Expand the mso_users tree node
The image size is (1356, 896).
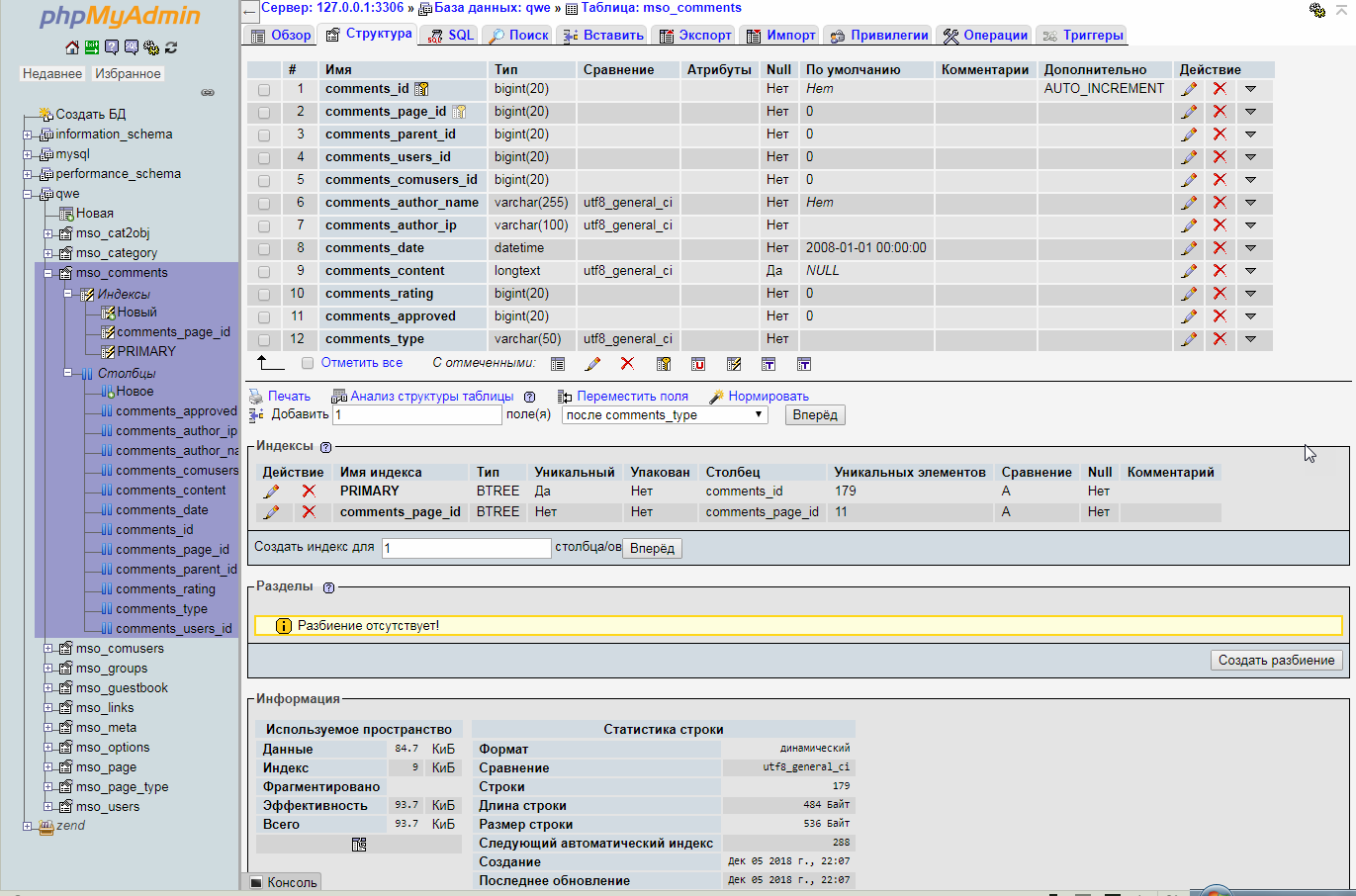click(x=47, y=806)
